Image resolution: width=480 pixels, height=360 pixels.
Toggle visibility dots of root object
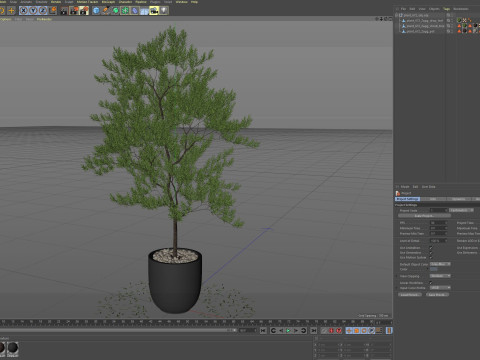click(452, 15)
